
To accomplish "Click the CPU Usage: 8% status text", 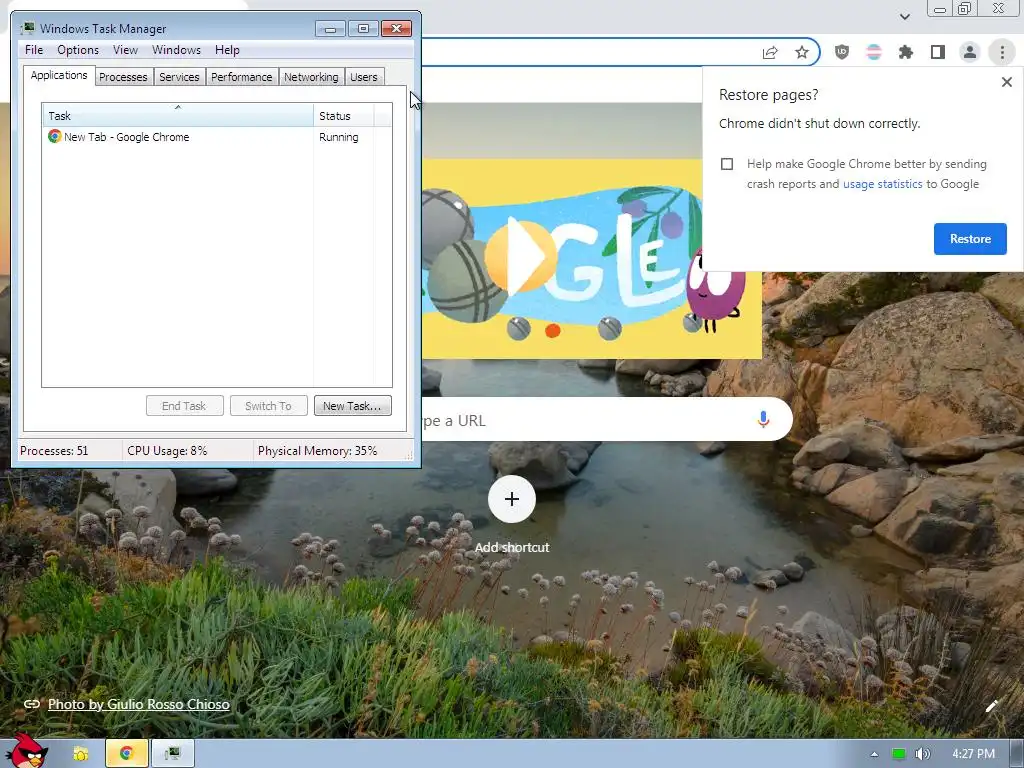I will coord(167,451).
